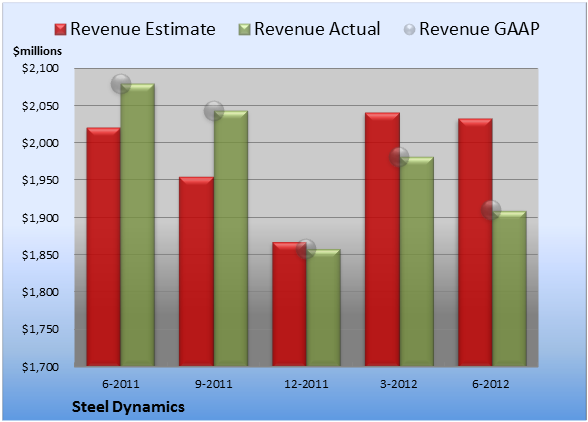Click the "3-2012" quarter label
This screenshot has height=422, width=588.
pos(399,384)
